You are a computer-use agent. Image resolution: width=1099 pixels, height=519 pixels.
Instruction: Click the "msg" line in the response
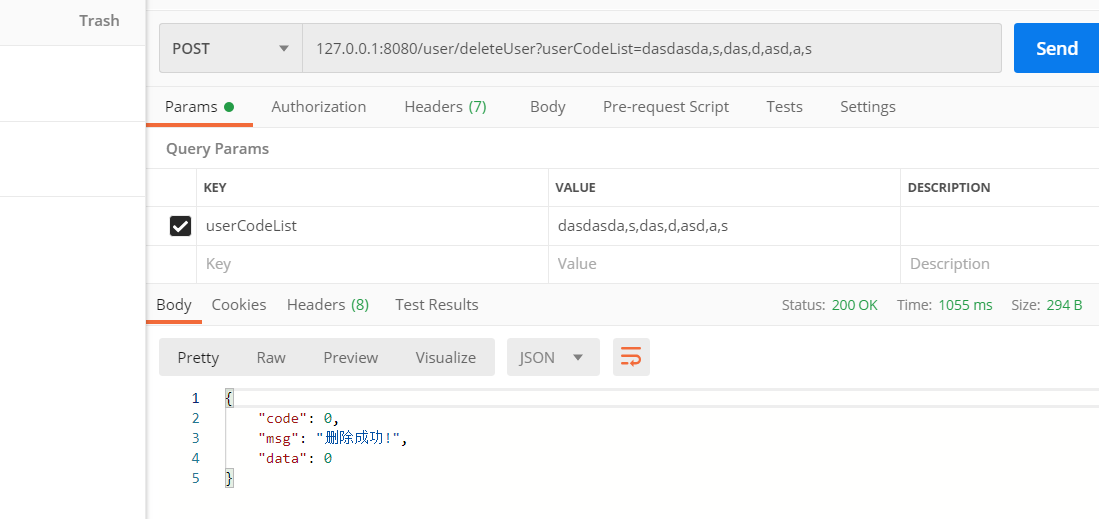332,438
